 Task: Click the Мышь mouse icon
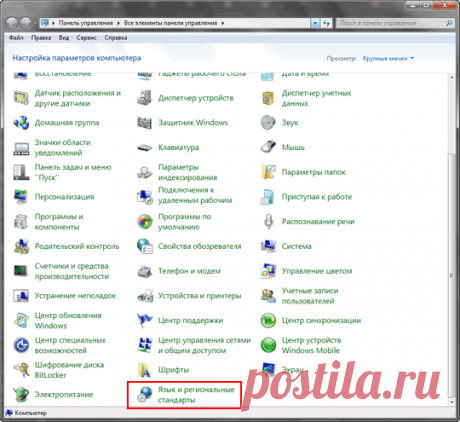tap(268, 147)
